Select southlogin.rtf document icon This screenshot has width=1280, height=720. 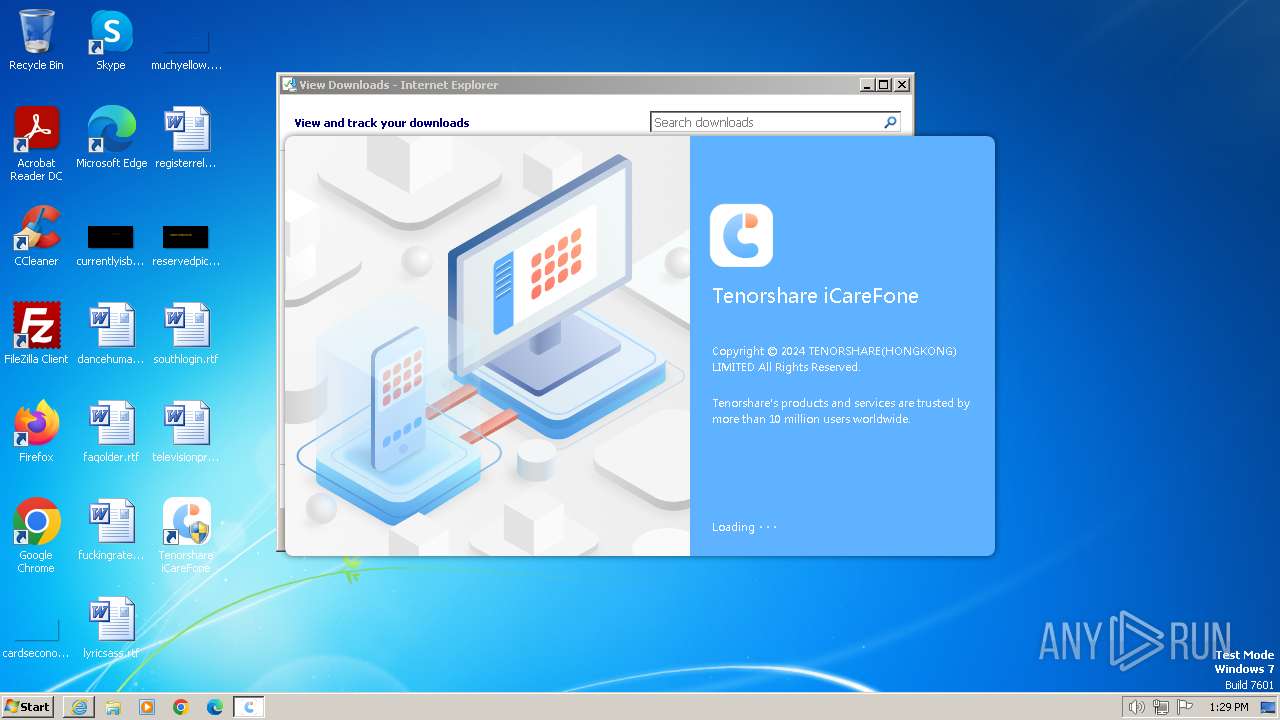186,334
